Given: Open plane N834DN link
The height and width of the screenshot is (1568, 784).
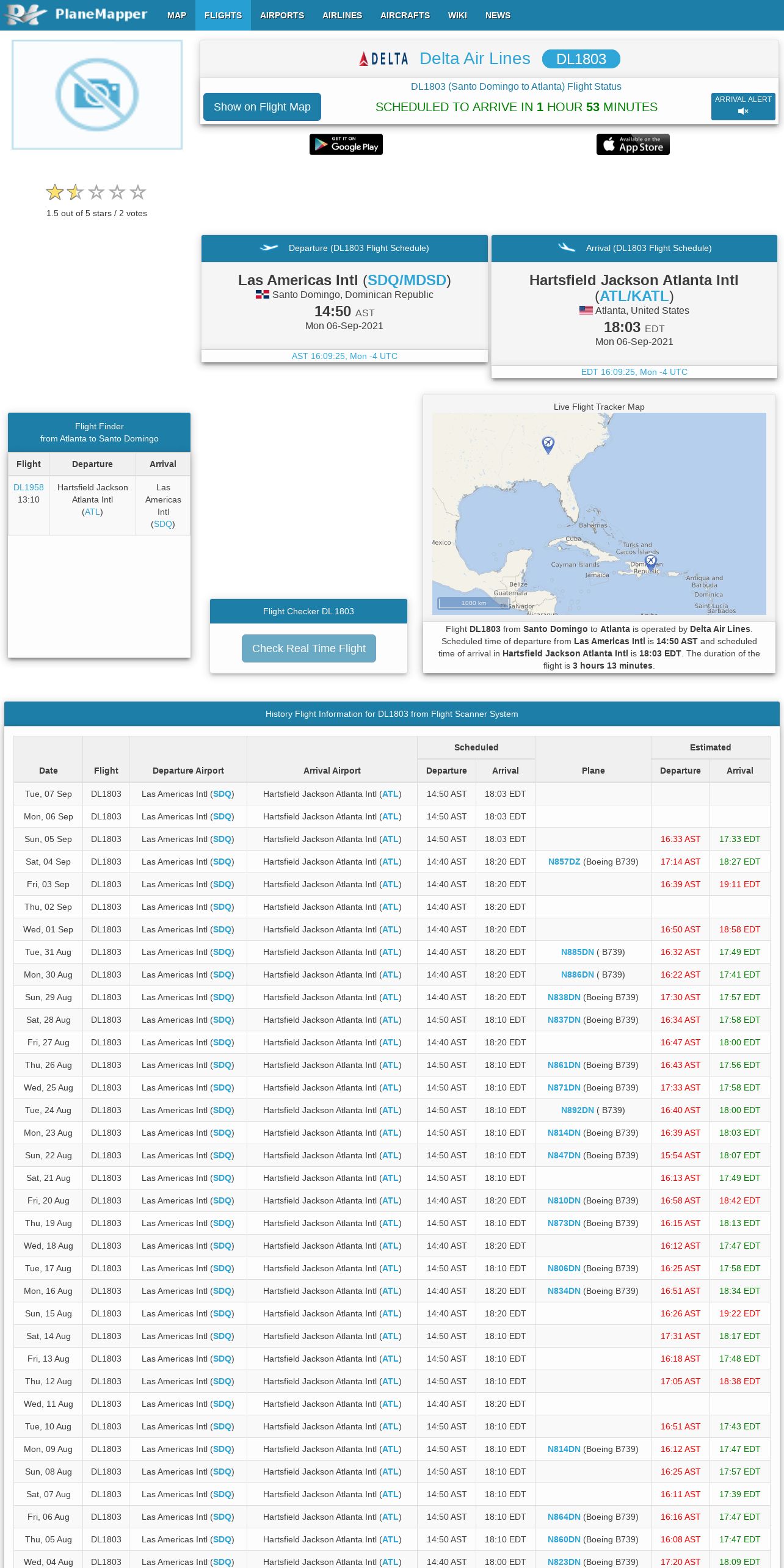Looking at the screenshot, I should (x=564, y=1291).
